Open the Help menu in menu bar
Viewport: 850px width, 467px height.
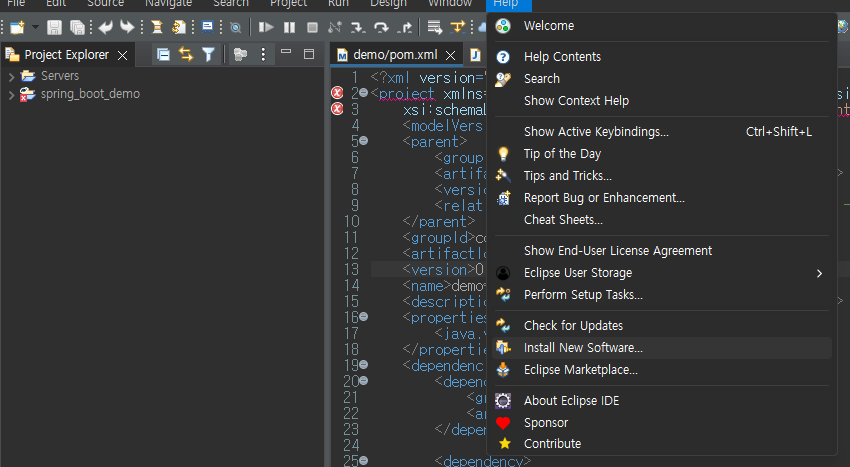pos(506,4)
